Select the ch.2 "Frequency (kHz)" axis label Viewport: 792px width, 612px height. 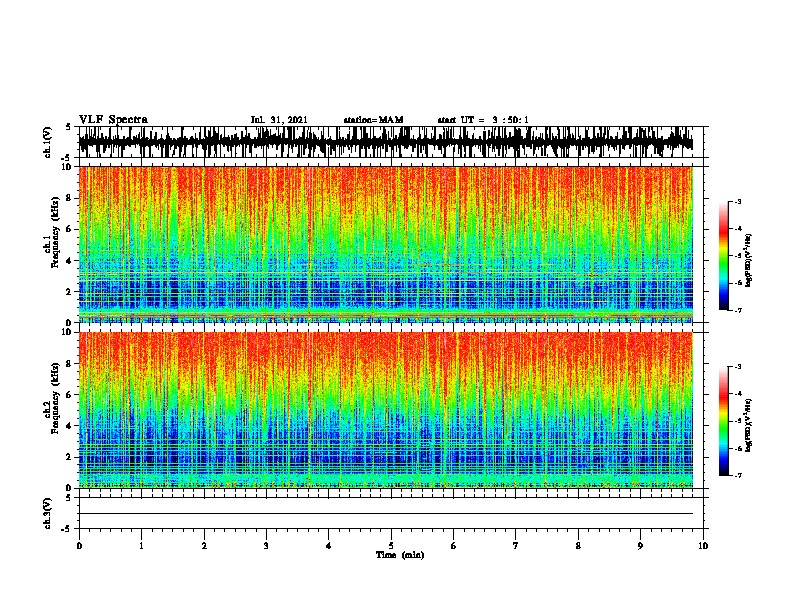(x=55, y=398)
